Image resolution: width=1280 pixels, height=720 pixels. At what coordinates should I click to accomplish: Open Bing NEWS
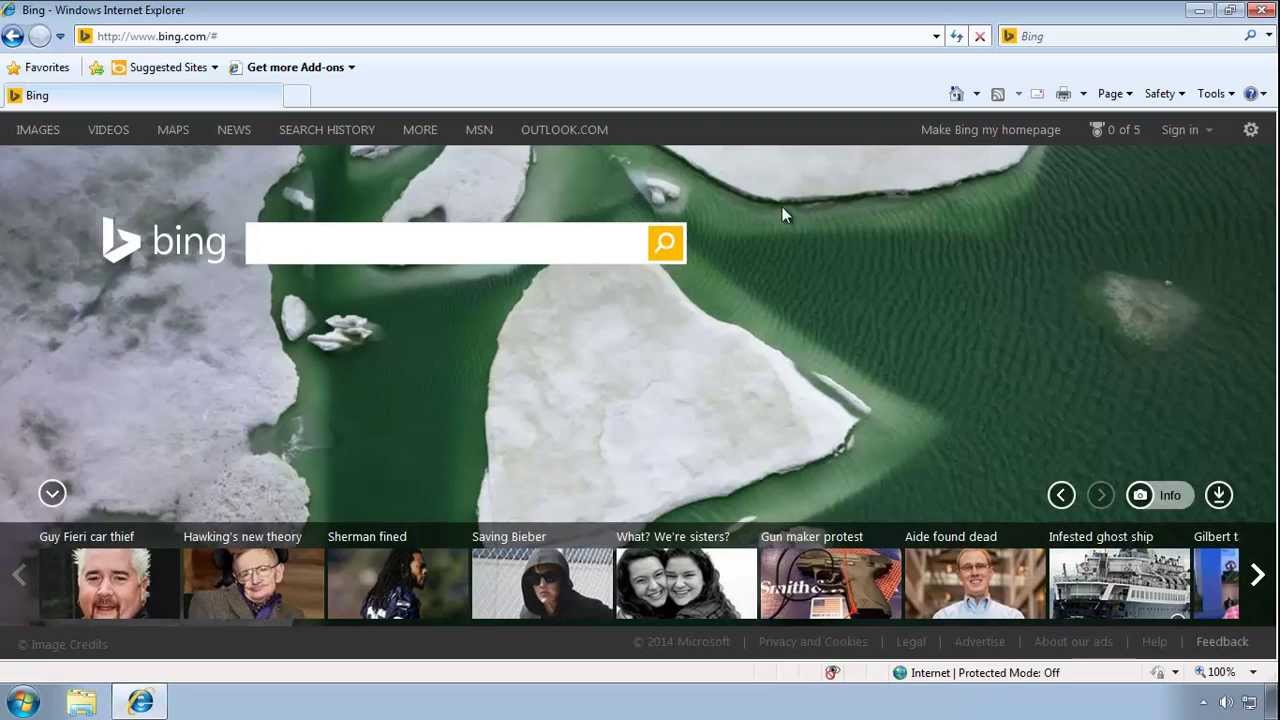234,130
